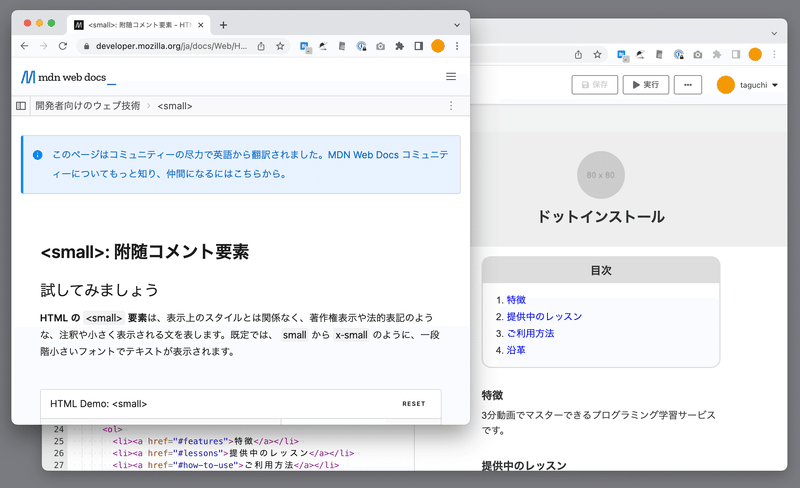The height and width of the screenshot is (488, 800).
Task: Click the share icon in the front address bar
Action: click(261, 46)
